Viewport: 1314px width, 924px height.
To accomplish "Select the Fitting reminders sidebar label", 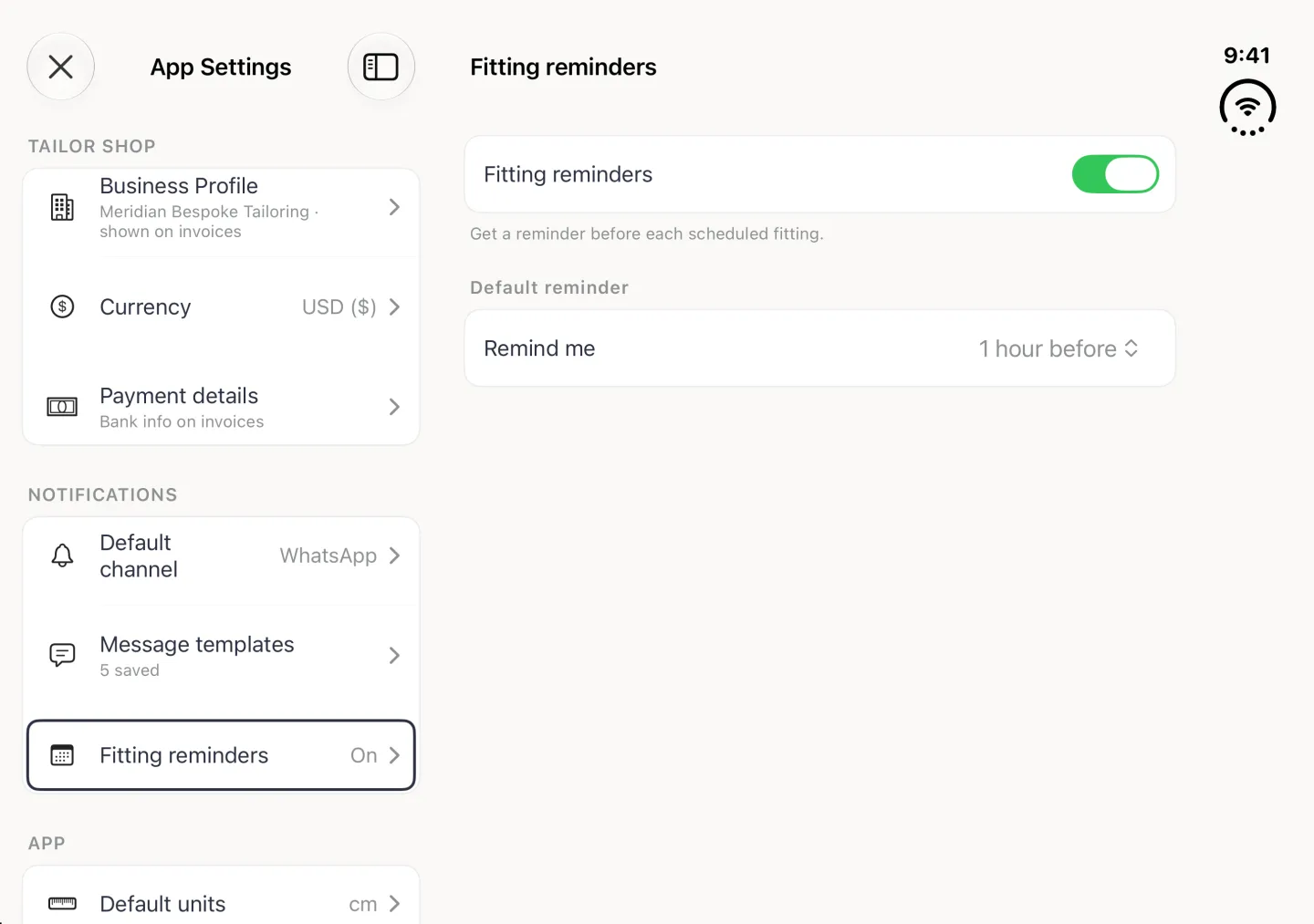I will click(x=184, y=755).
